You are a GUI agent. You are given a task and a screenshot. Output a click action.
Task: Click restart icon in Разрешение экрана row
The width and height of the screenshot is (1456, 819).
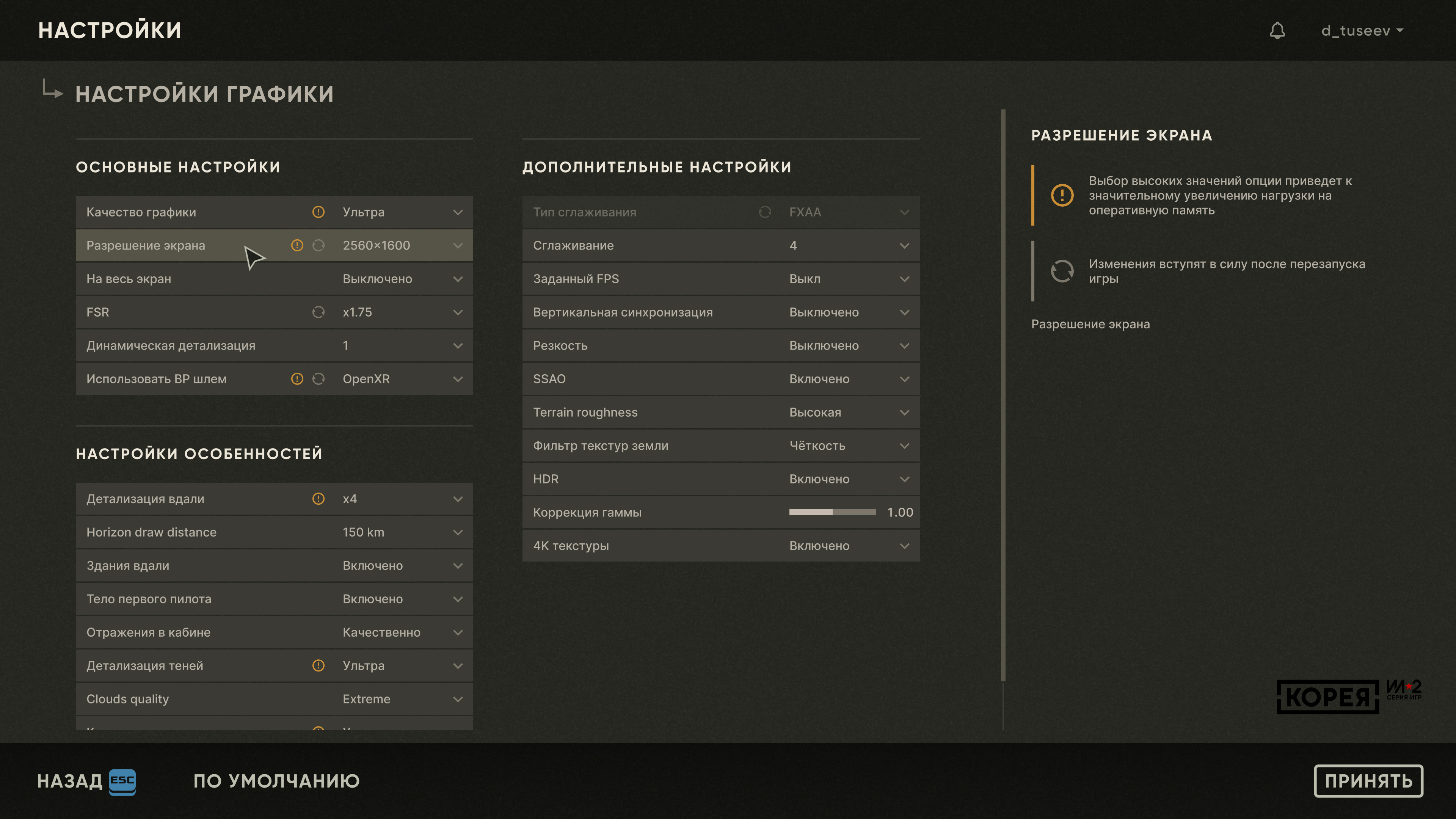pyautogui.click(x=318, y=245)
